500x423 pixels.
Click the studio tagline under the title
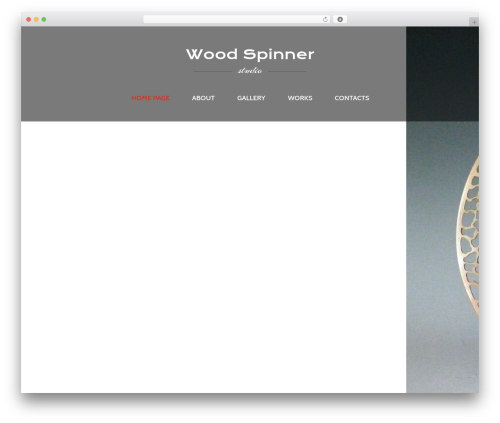pyautogui.click(x=250, y=71)
